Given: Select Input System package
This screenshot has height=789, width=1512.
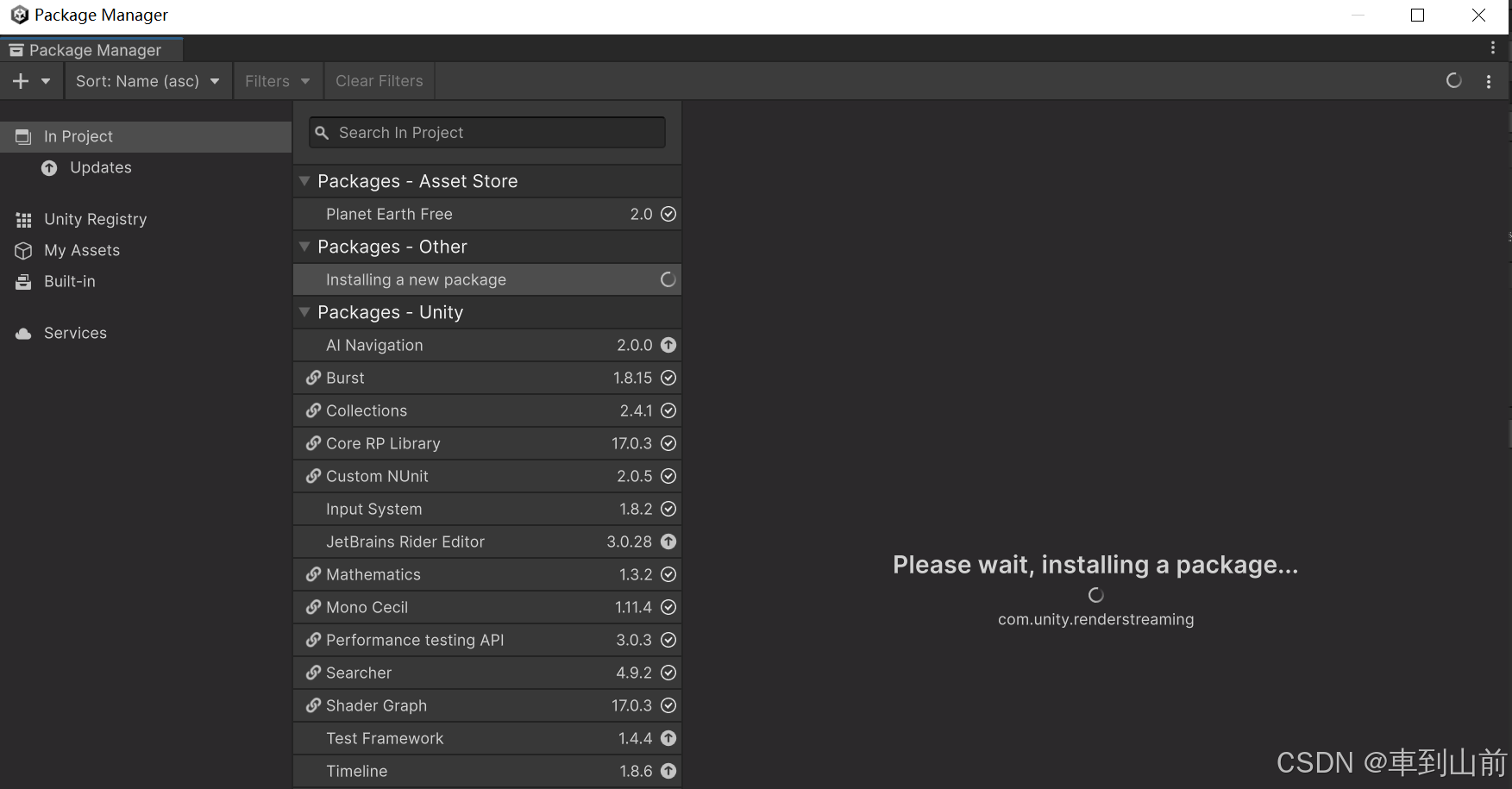Looking at the screenshot, I should [x=487, y=509].
